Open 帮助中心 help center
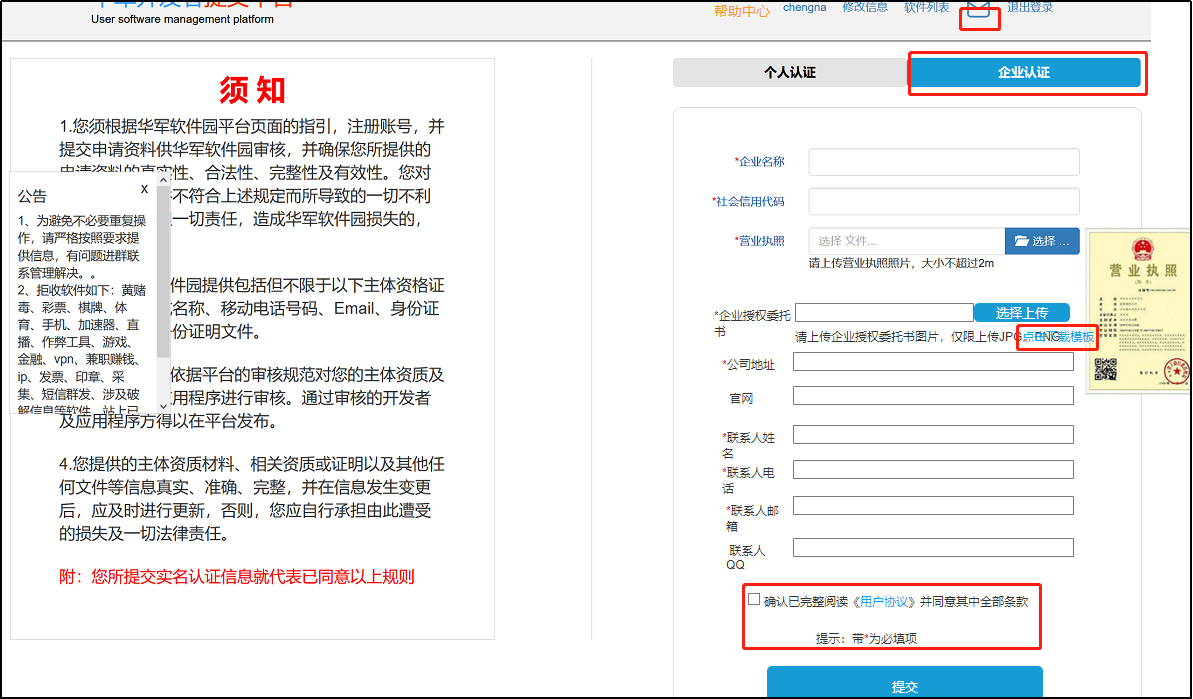The height and width of the screenshot is (699, 1193). [x=741, y=11]
